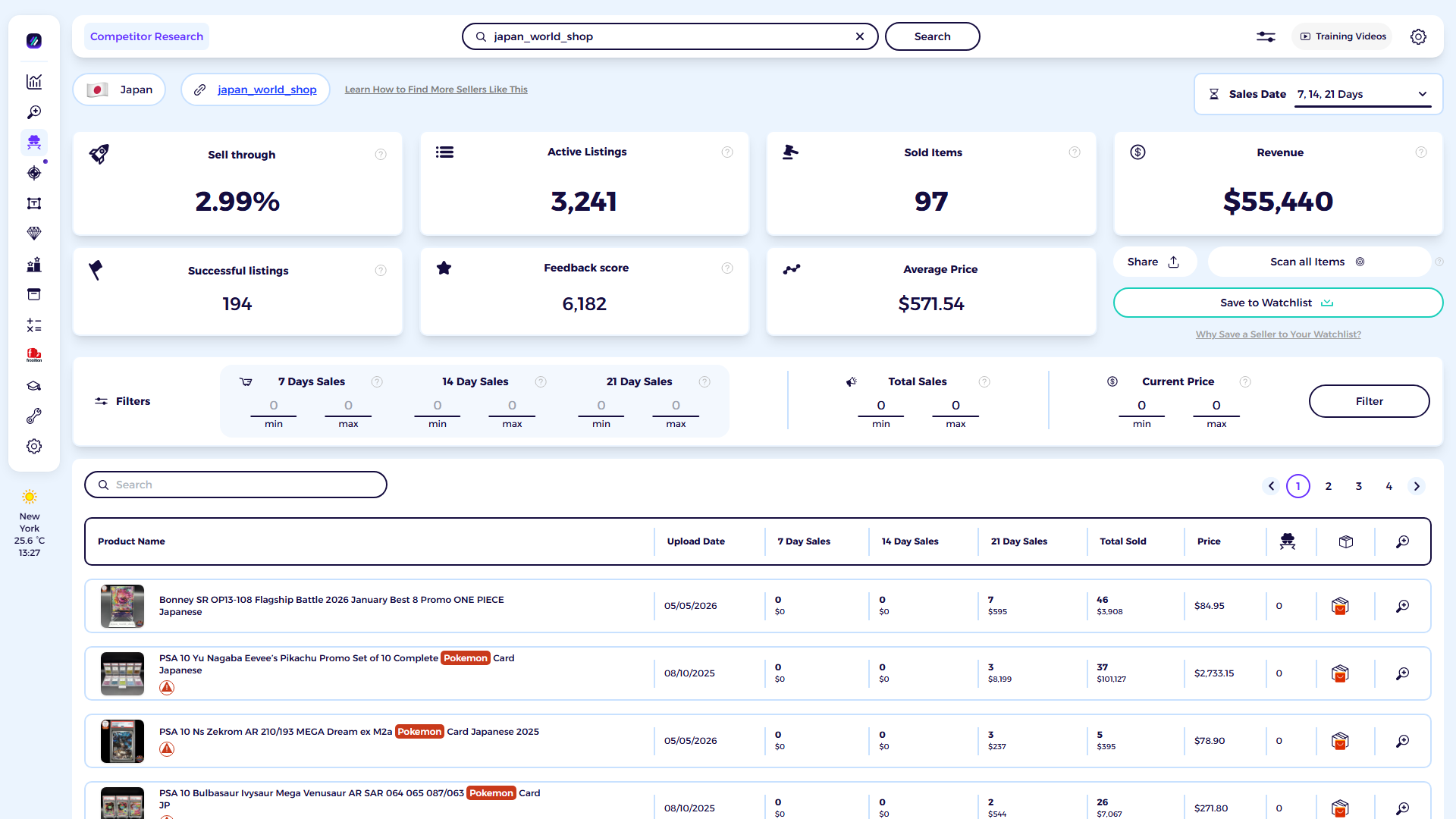Open box icon for Bonney SR row
The width and height of the screenshot is (1456, 819).
coord(1340,606)
